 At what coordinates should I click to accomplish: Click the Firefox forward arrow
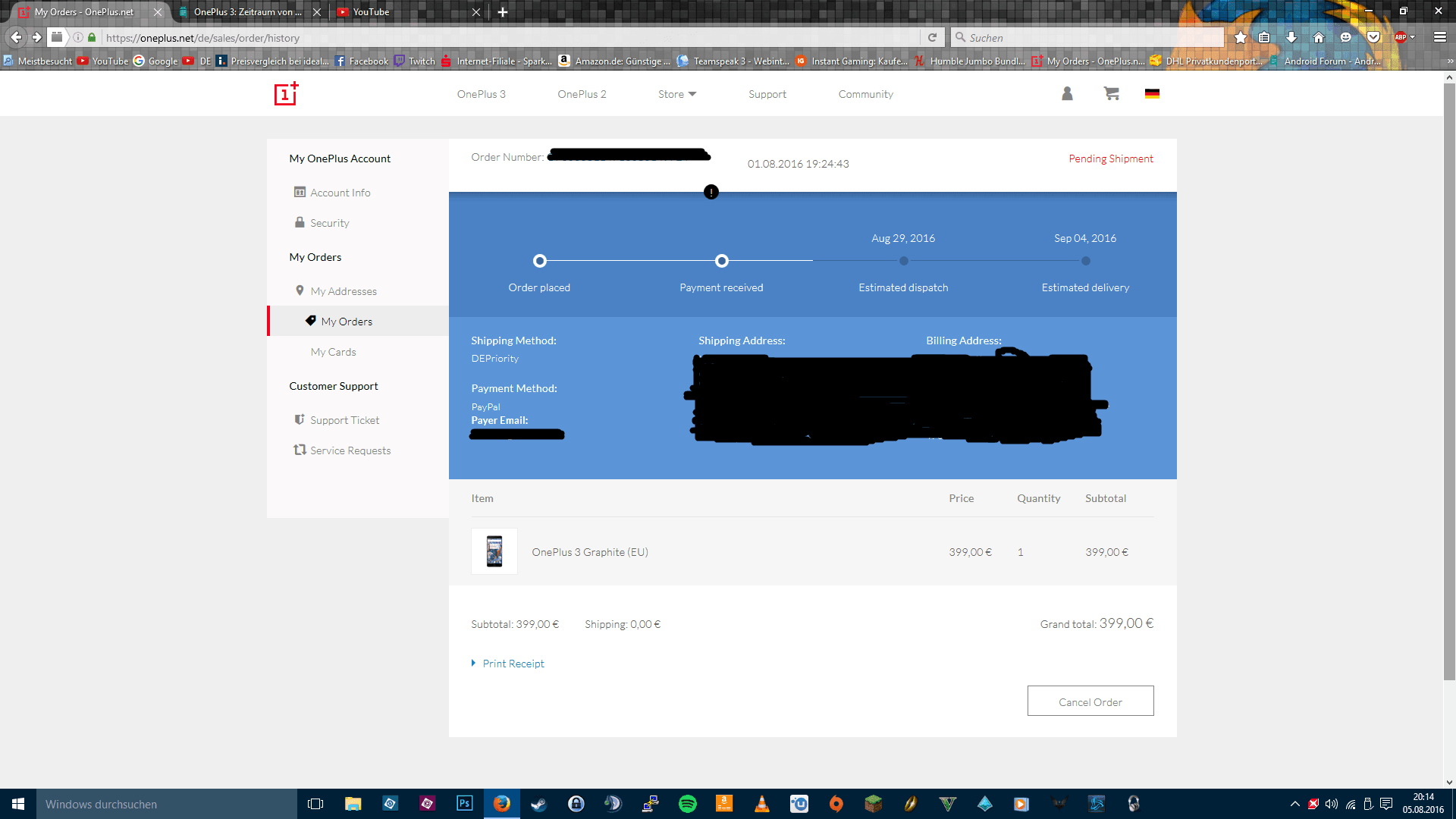coord(36,37)
